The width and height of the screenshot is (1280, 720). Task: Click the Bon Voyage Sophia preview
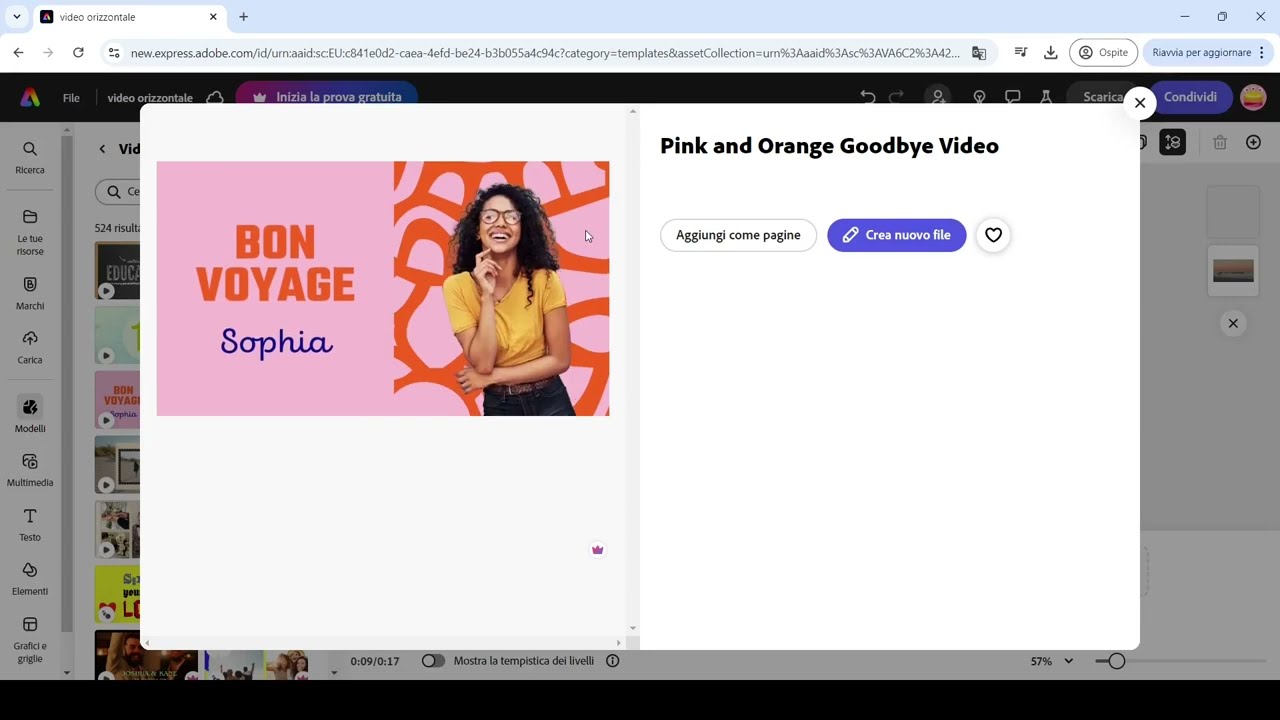click(x=383, y=288)
